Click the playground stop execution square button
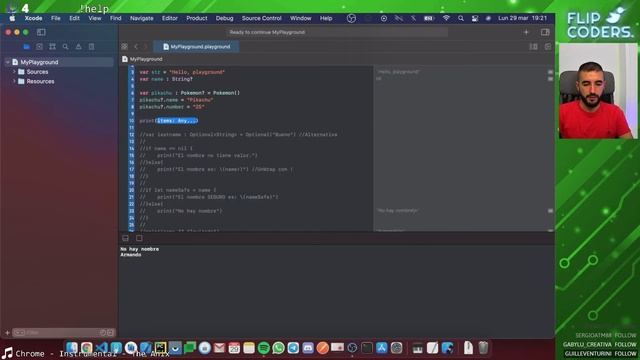Image resolution: width=640 pixels, height=360 pixels. click(x=139, y=238)
